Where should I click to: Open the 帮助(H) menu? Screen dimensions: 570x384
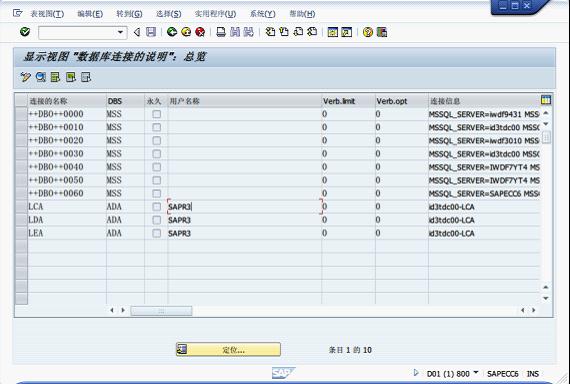point(302,14)
